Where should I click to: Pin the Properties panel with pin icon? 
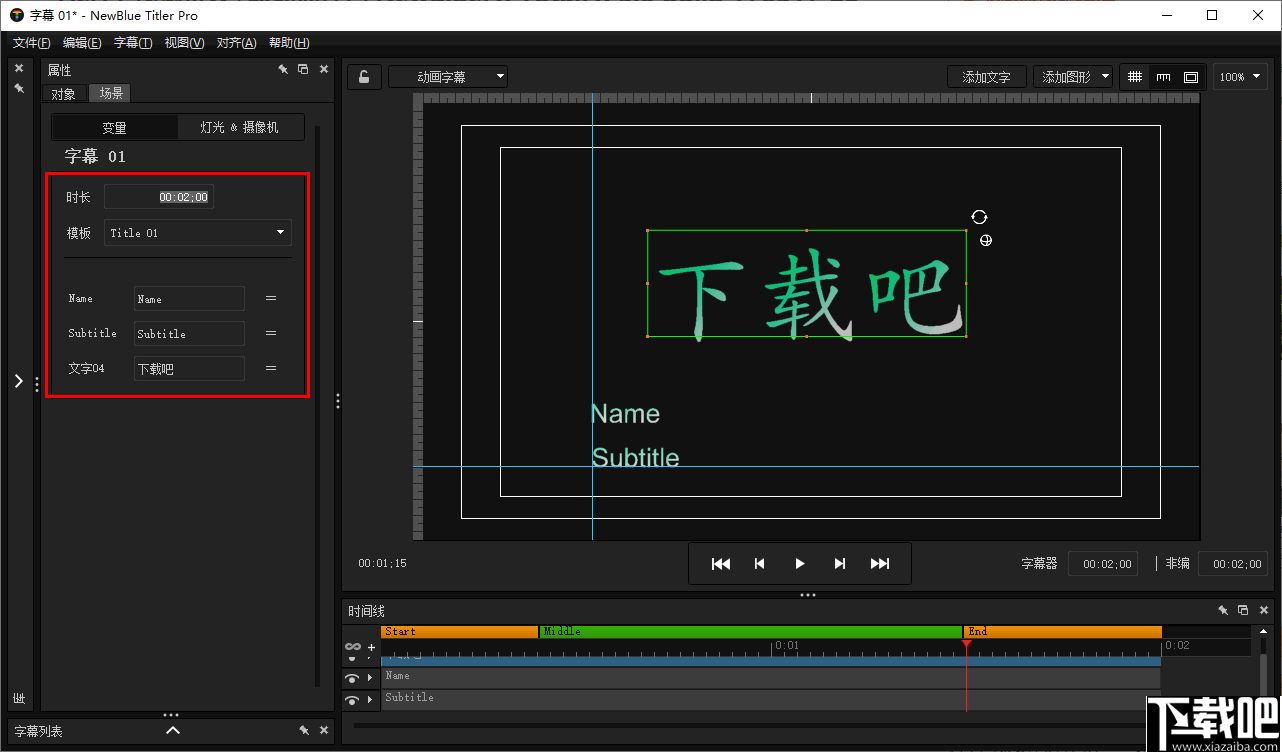283,68
